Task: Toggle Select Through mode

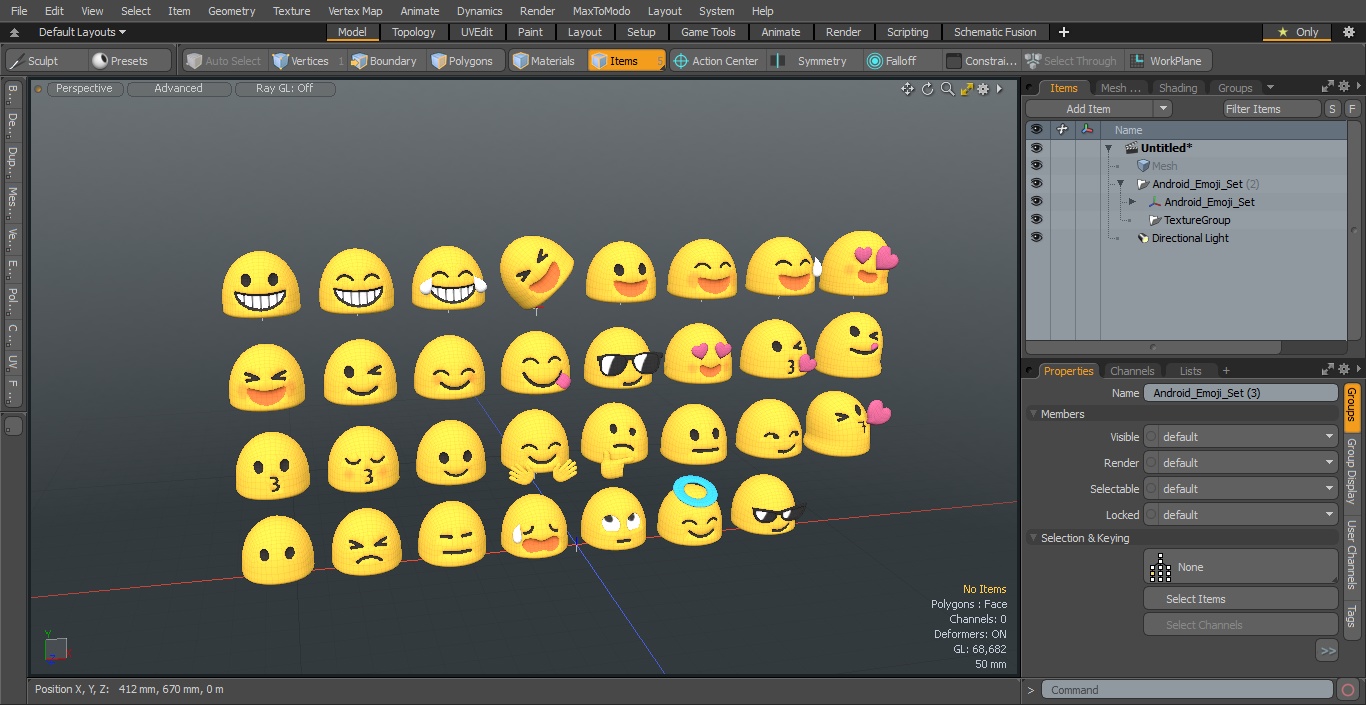Action: tap(1071, 61)
